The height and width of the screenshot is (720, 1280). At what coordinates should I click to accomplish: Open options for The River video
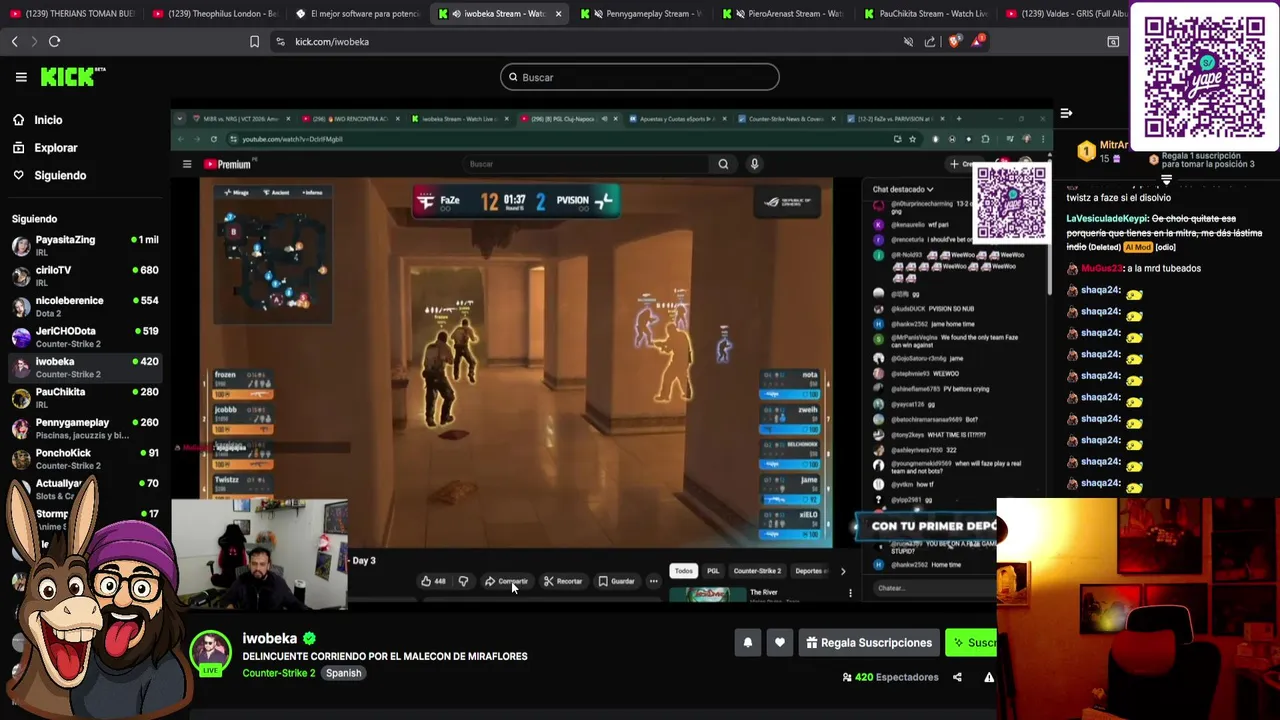(x=850, y=593)
